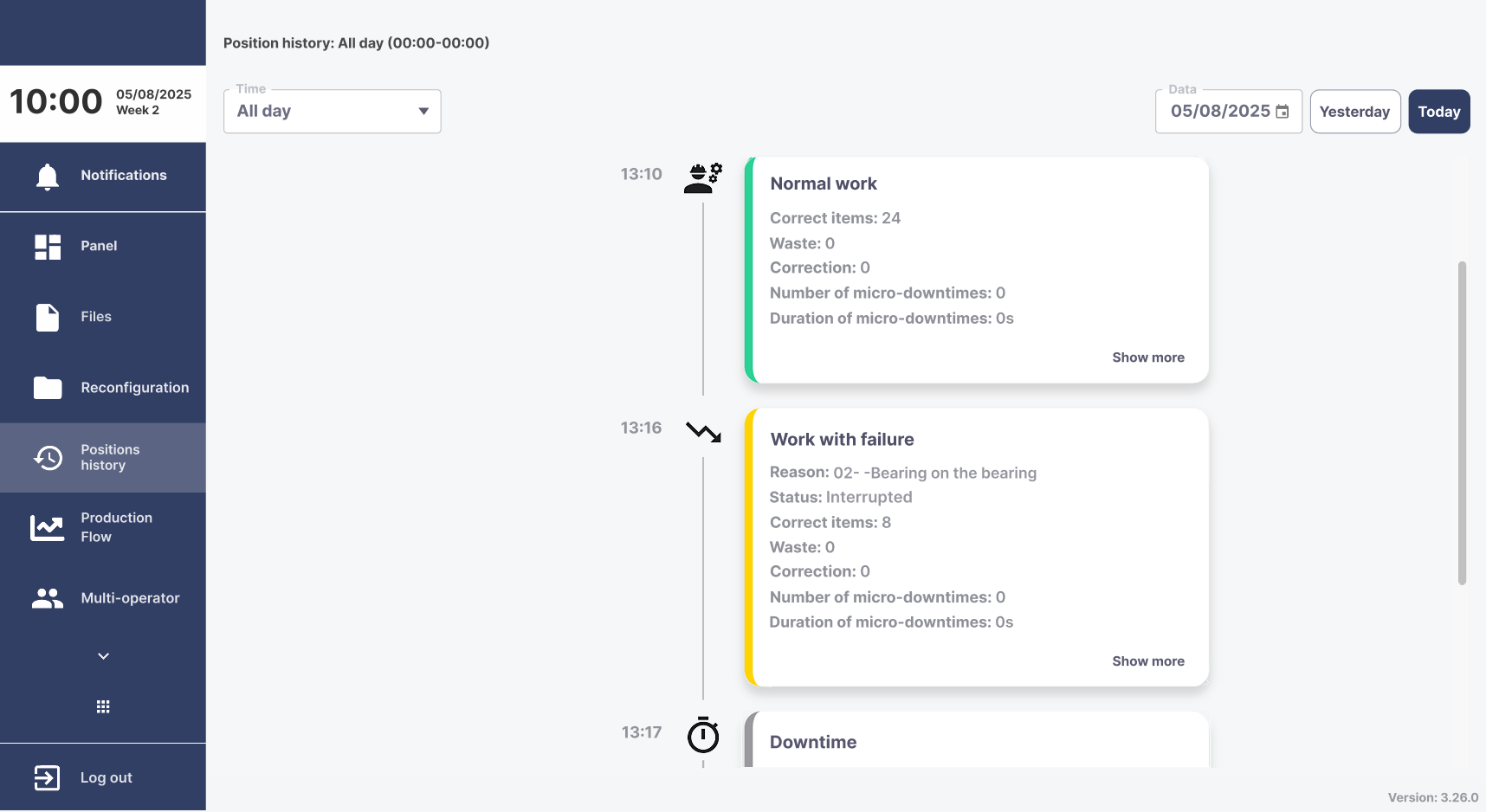Click the downtime stopwatch icon at 13:17
This screenshot has width=1486, height=812.
(703, 734)
